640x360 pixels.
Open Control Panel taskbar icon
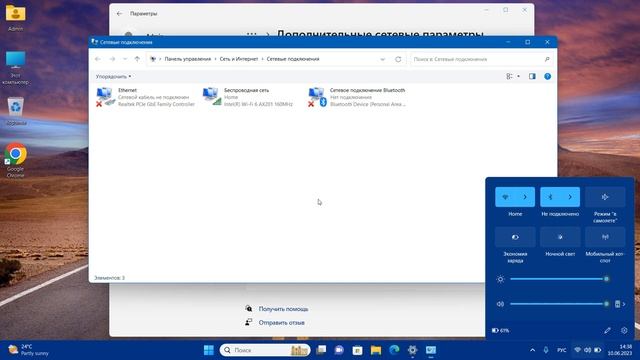[x=431, y=350]
